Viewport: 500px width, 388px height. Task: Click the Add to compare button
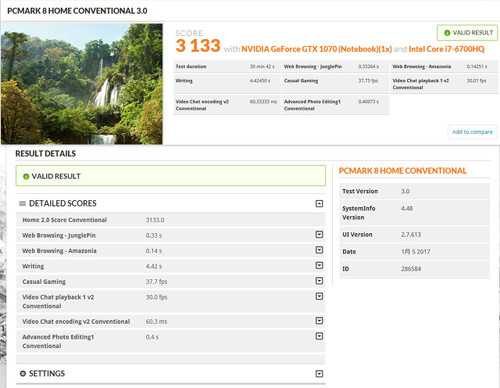472,132
